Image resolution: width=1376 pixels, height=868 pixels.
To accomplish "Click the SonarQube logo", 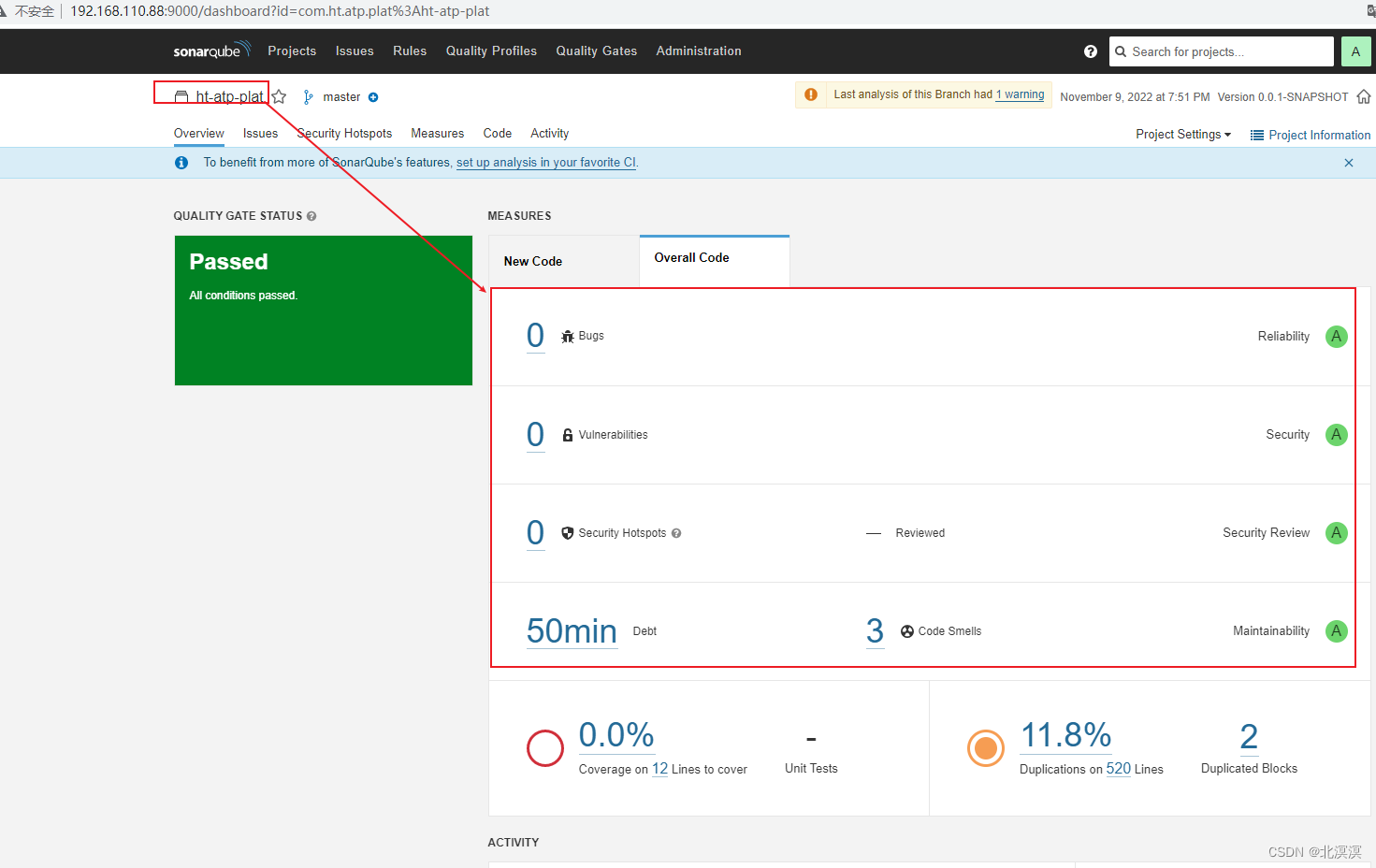I will click(x=211, y=51).
